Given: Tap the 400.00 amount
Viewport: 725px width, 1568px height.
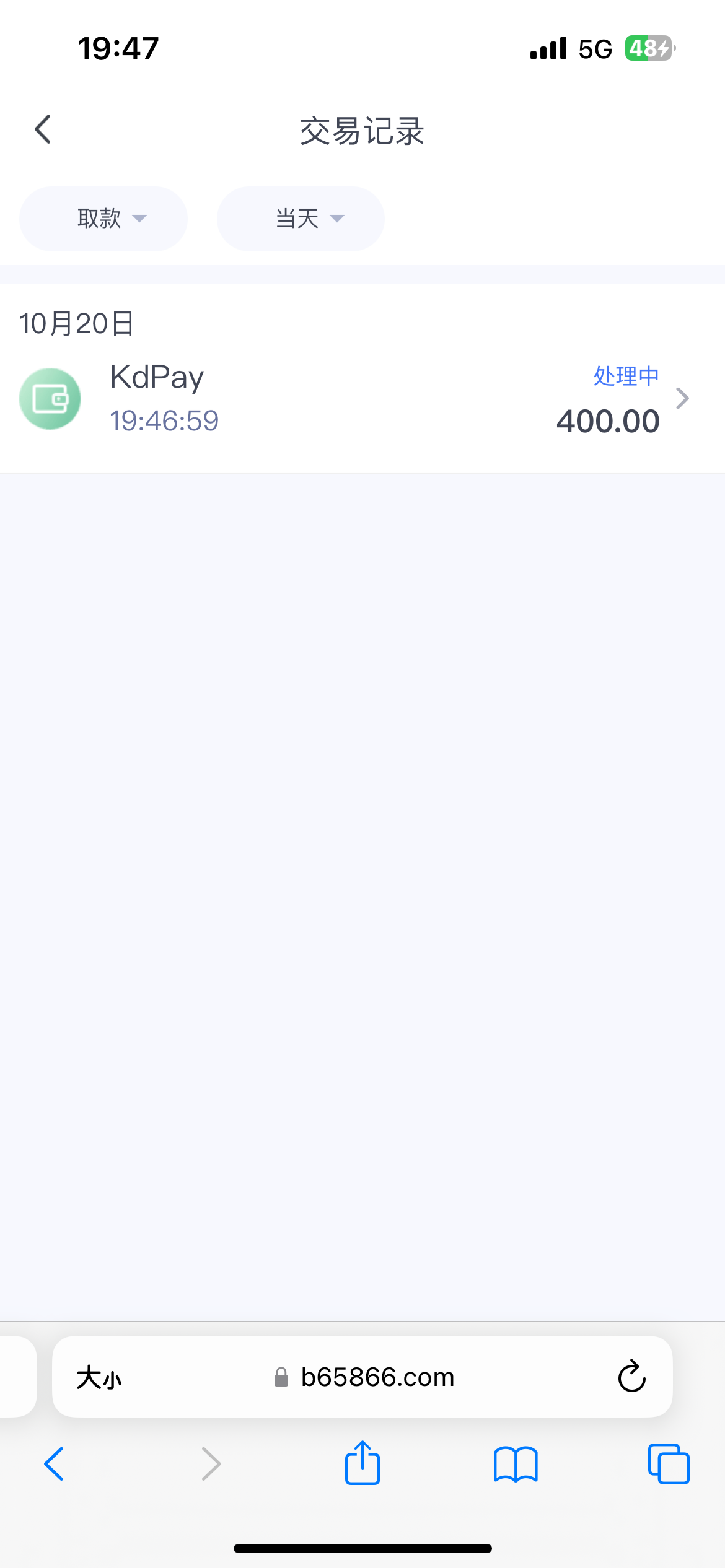Looking at the screenshot, I should [x=608, y=422].
